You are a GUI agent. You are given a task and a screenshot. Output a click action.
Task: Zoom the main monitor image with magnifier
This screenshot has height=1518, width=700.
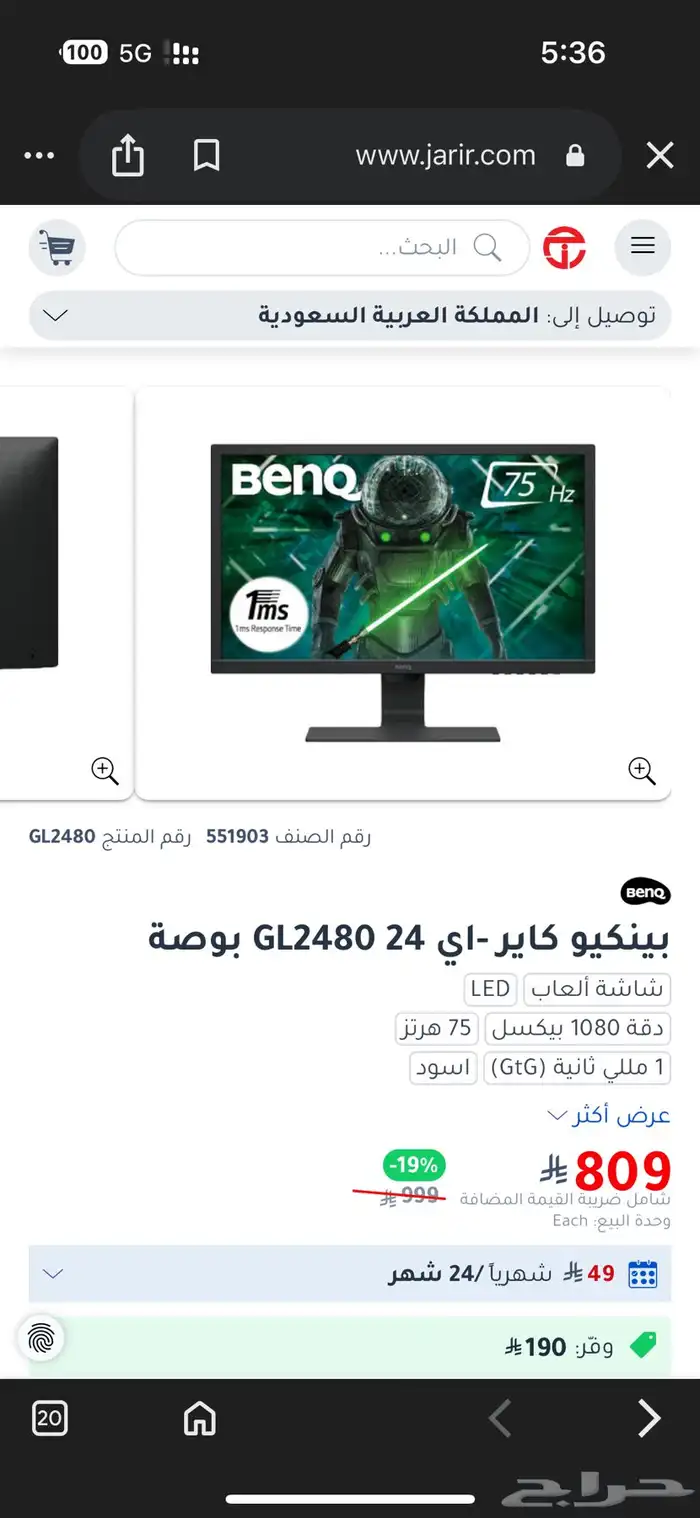pyautogui.click(x=641, y=770)
